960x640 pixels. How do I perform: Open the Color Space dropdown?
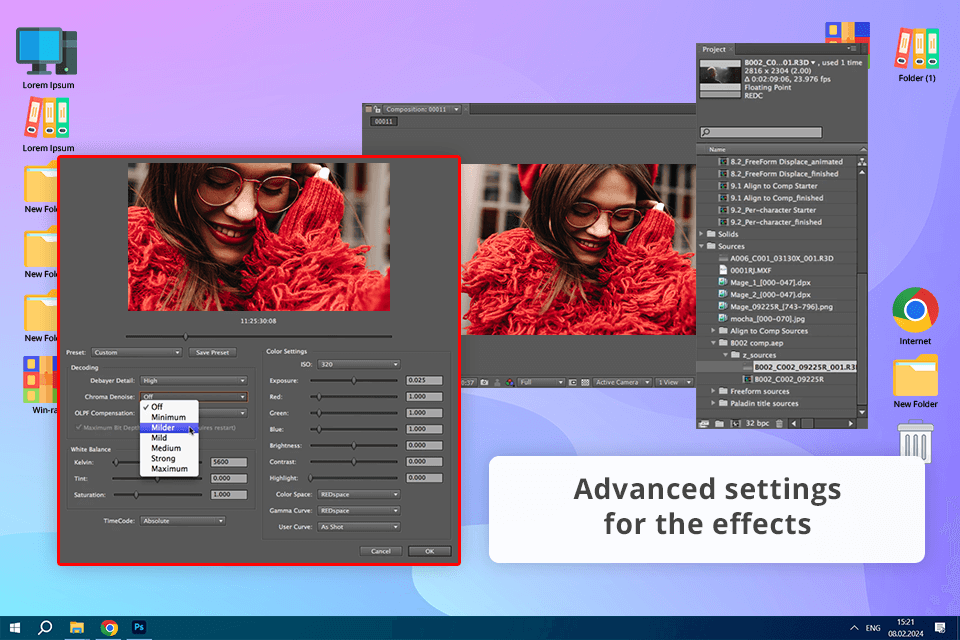[359, 494]
